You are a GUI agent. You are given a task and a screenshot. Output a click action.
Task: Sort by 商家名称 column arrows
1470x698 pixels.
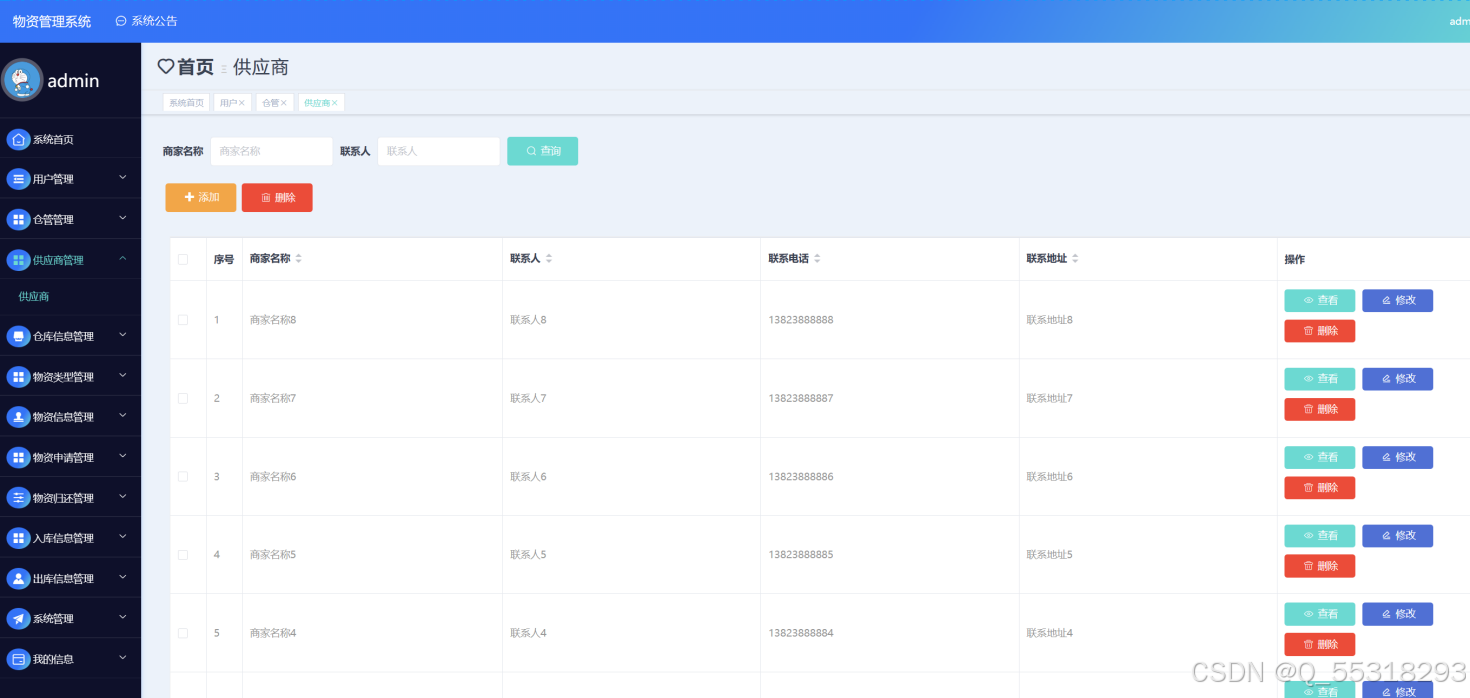298,259
